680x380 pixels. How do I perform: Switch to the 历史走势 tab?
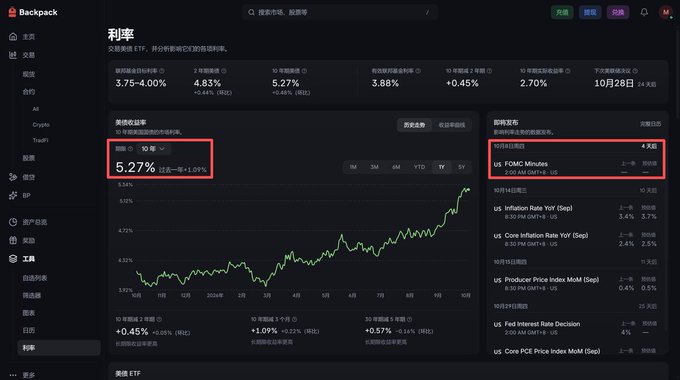(415, 125)
